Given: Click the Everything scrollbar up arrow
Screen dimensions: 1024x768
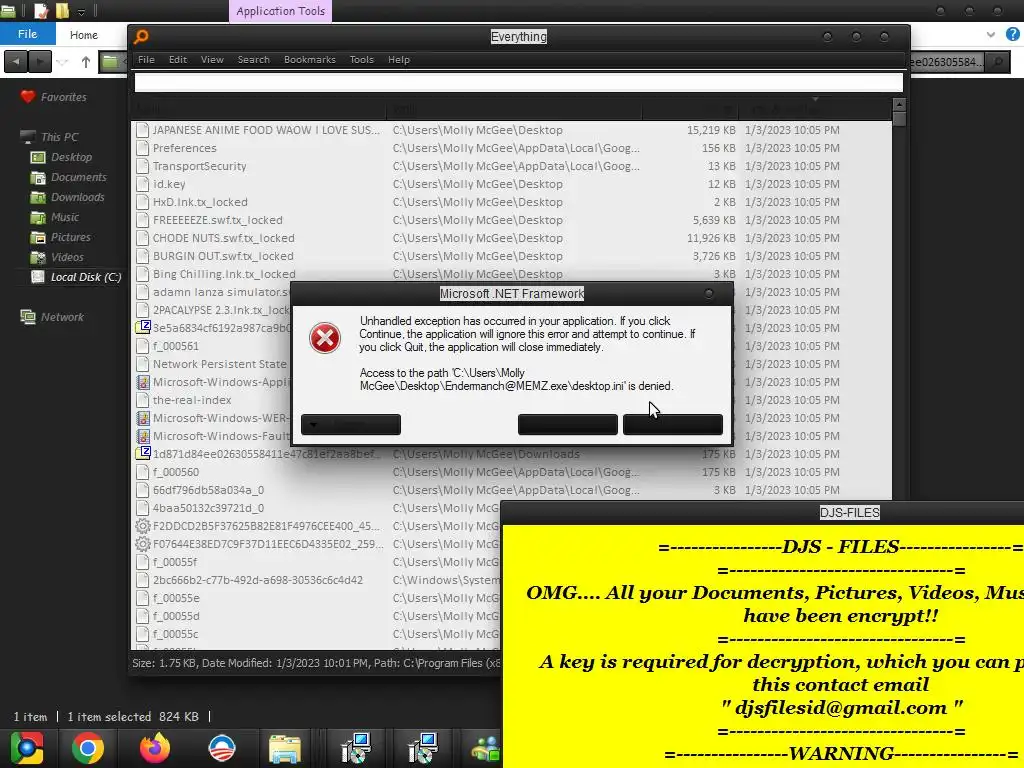Looking at the screenshot, I should pos(899,104).
